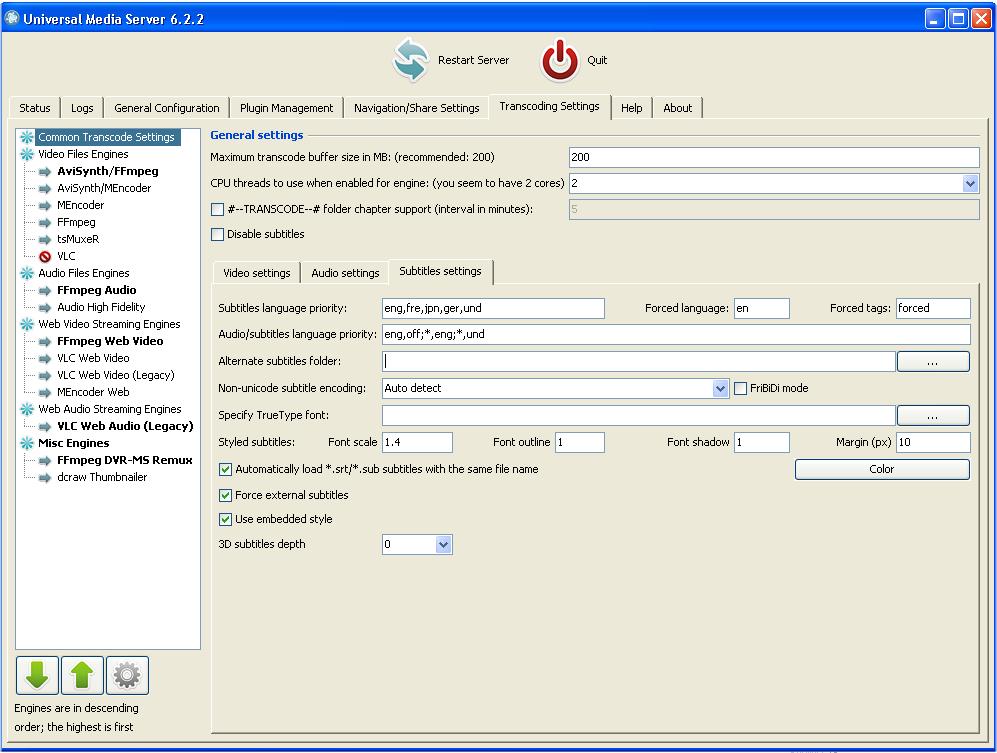
Task: Click the arrow icon beside MEncoder
Action: (45, 205)
